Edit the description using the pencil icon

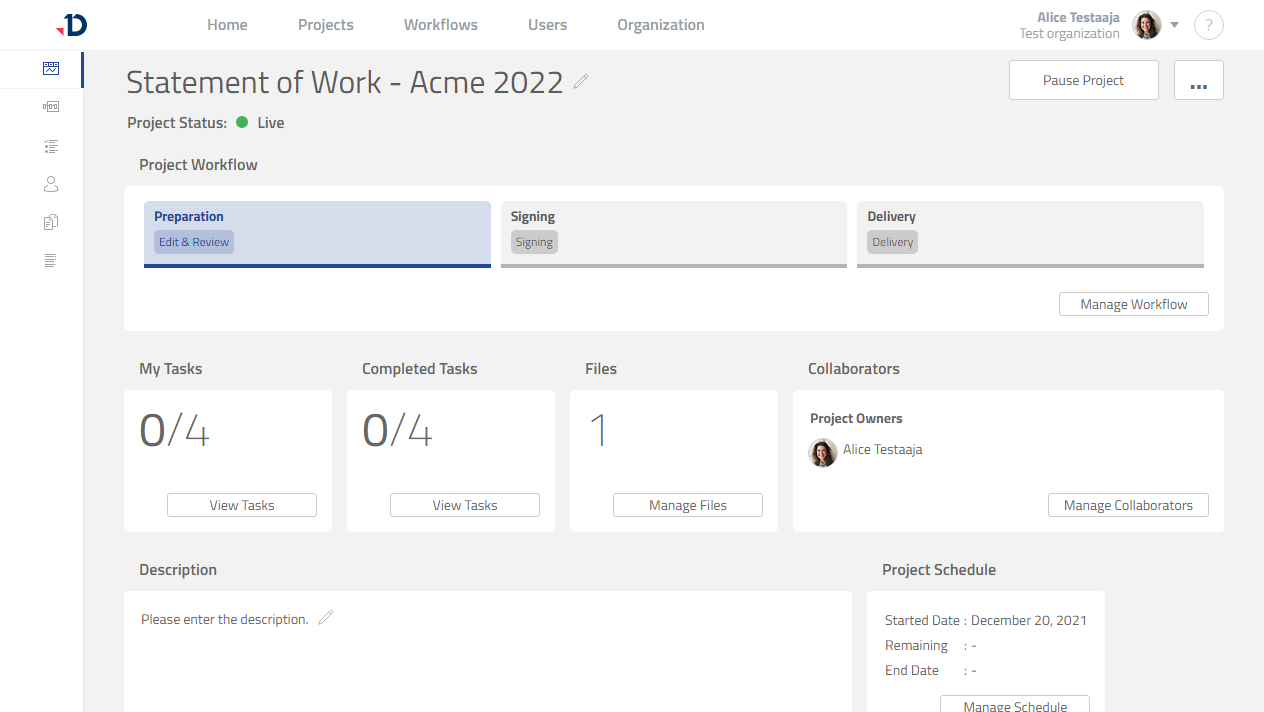pos(325,618)
